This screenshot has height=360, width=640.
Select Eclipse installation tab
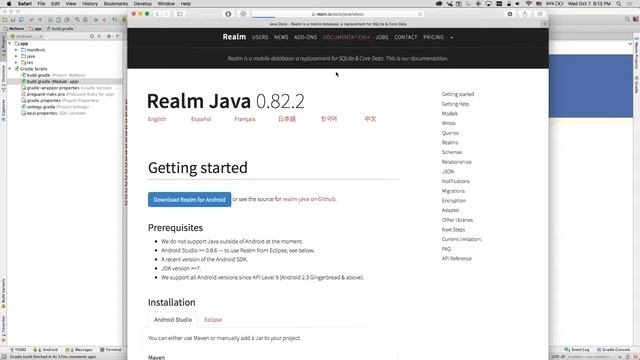coord(213,320)
